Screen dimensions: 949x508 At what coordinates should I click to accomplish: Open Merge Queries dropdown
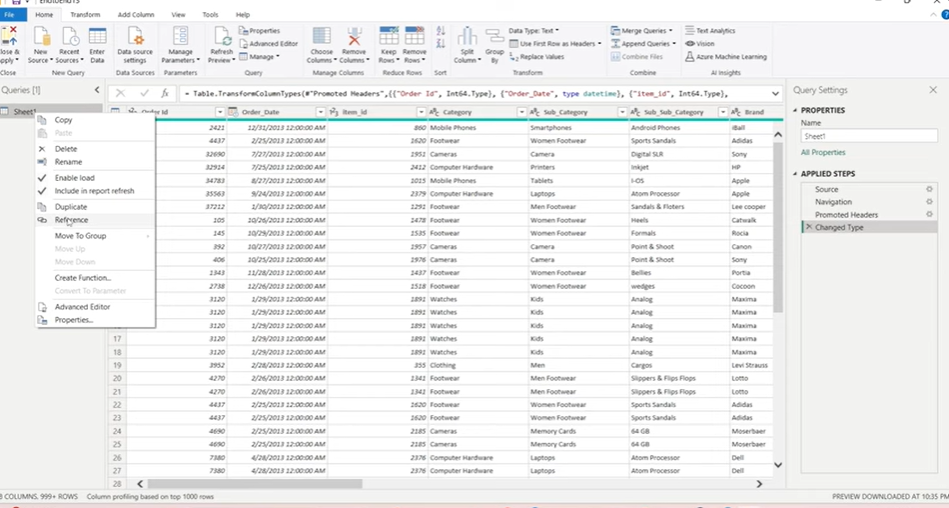tap(642, 30)
